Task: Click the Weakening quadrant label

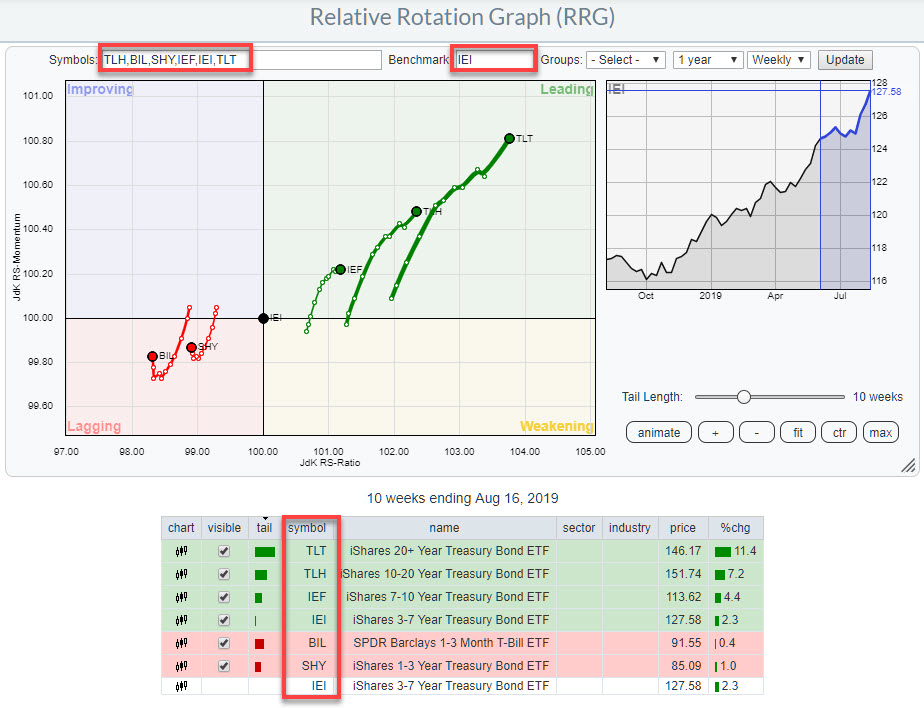Action: (x=556, y=426)
